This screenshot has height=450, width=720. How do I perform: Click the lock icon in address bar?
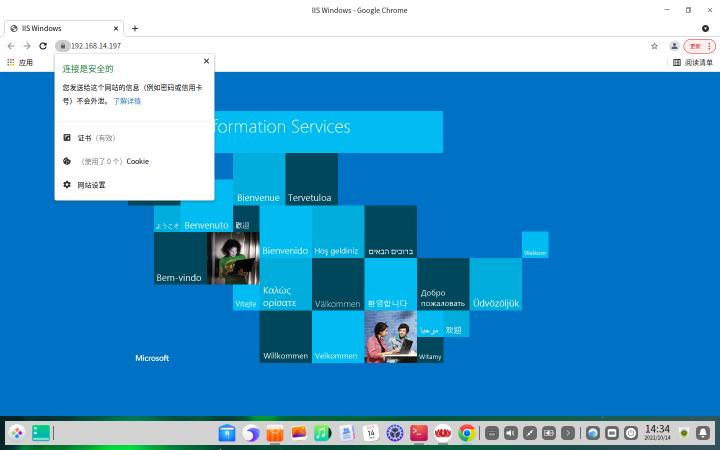coord(63,46)
